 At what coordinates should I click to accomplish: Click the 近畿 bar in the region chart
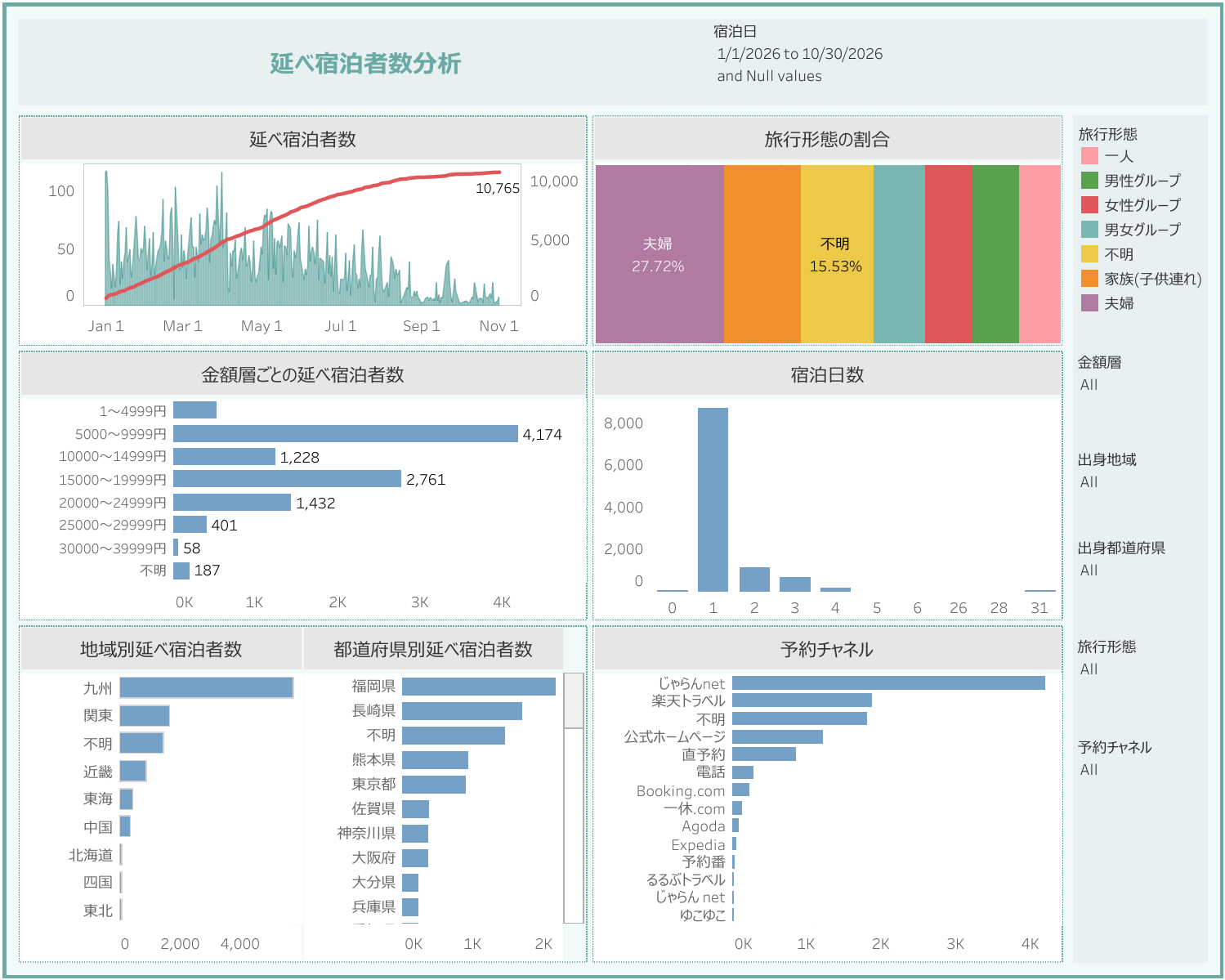tap(133, 771)
